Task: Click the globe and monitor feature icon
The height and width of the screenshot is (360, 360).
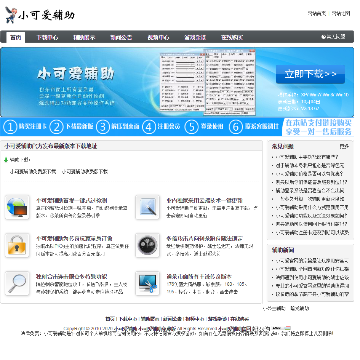Action: pos(17,207)
